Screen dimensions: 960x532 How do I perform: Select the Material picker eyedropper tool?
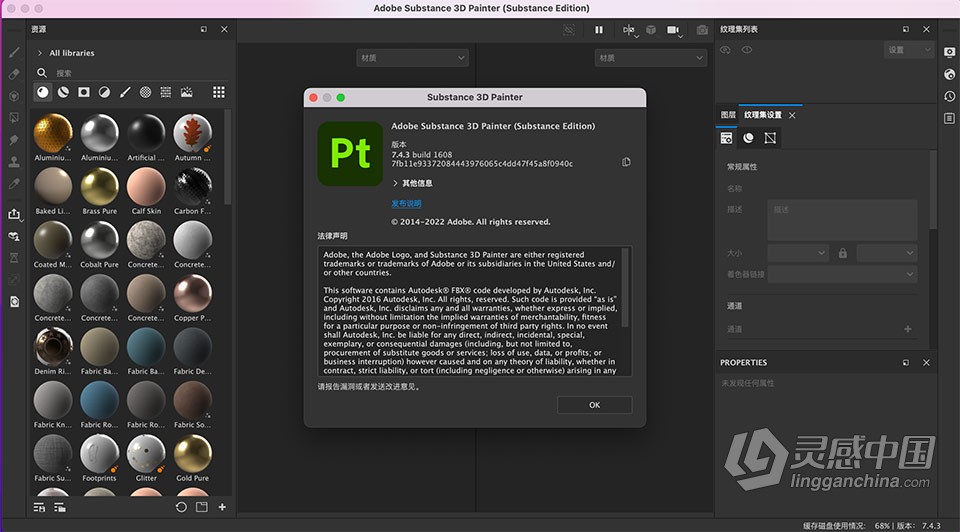point(14,184)
